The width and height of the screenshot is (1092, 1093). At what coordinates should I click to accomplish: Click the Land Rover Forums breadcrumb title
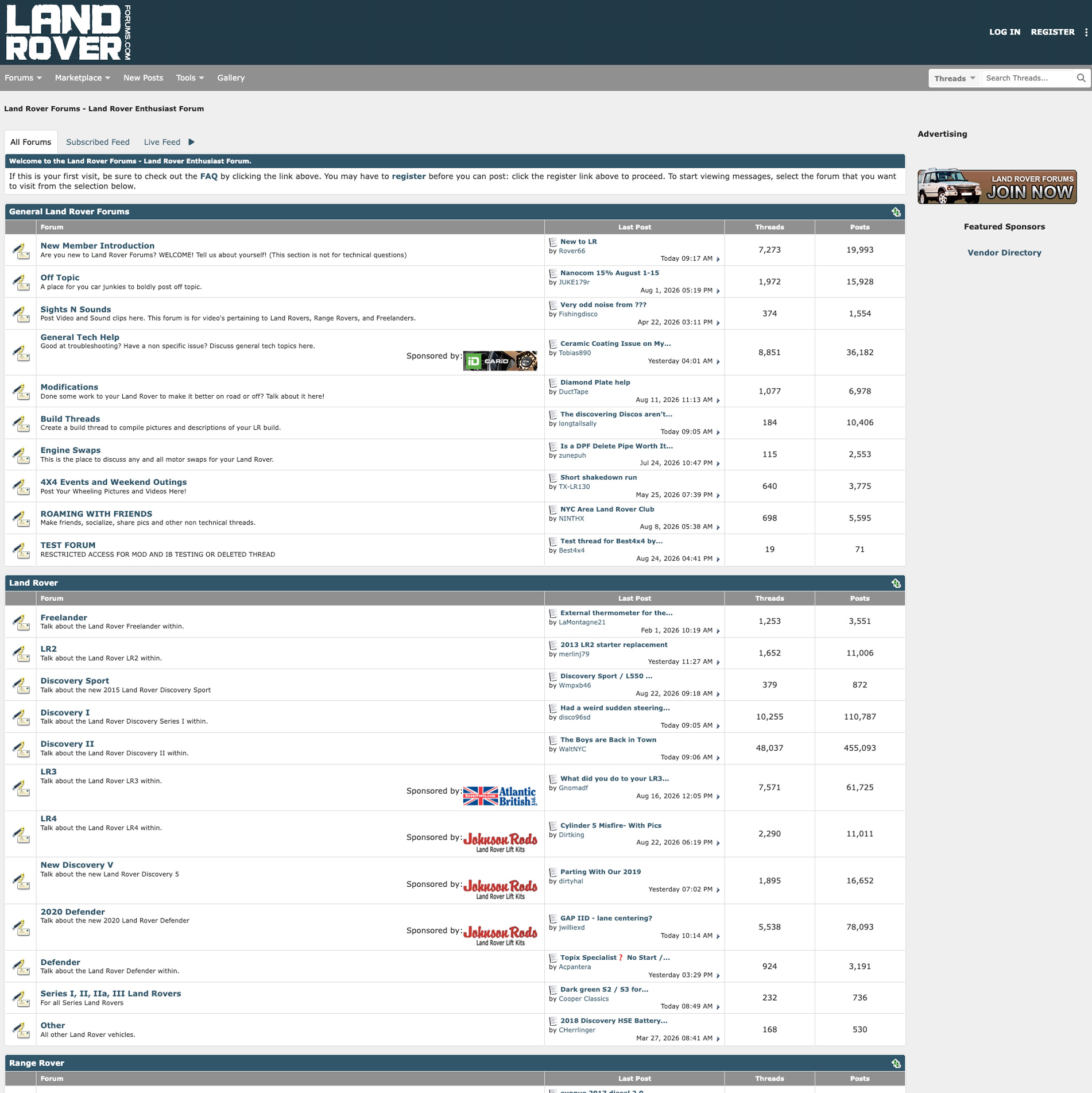point(104,109)
